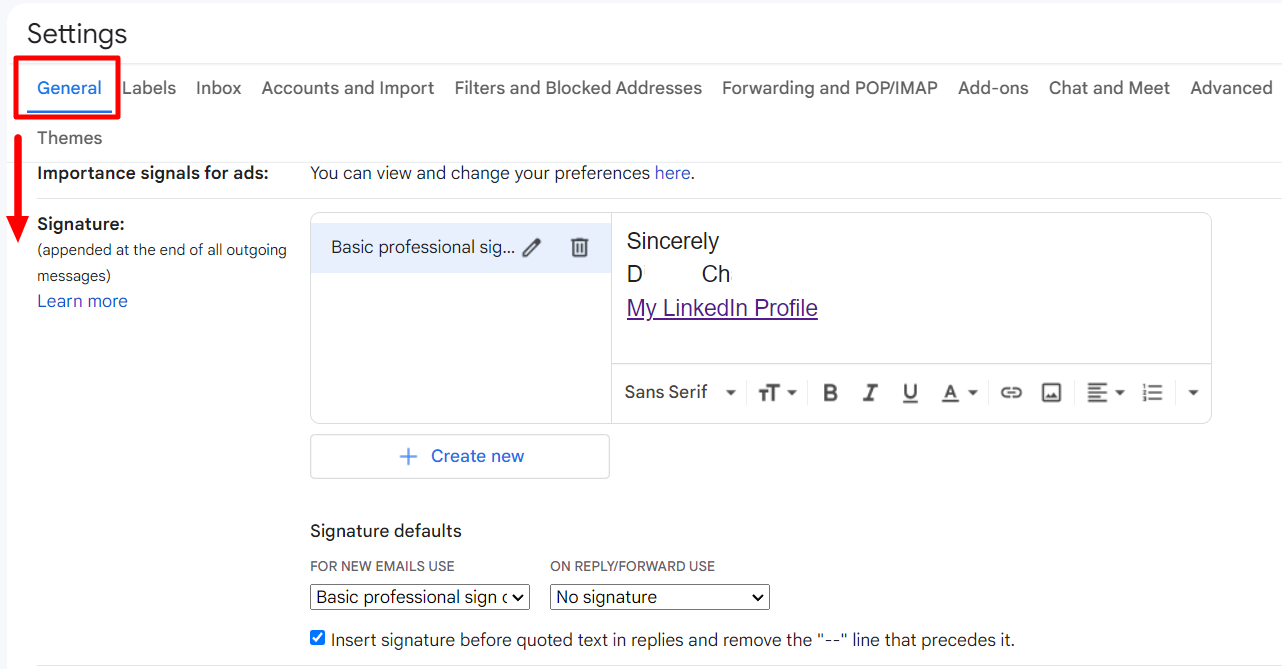Apply italic formatting in signature toolbar
The width and height of the screenshot is (1282, 669).
870,393
